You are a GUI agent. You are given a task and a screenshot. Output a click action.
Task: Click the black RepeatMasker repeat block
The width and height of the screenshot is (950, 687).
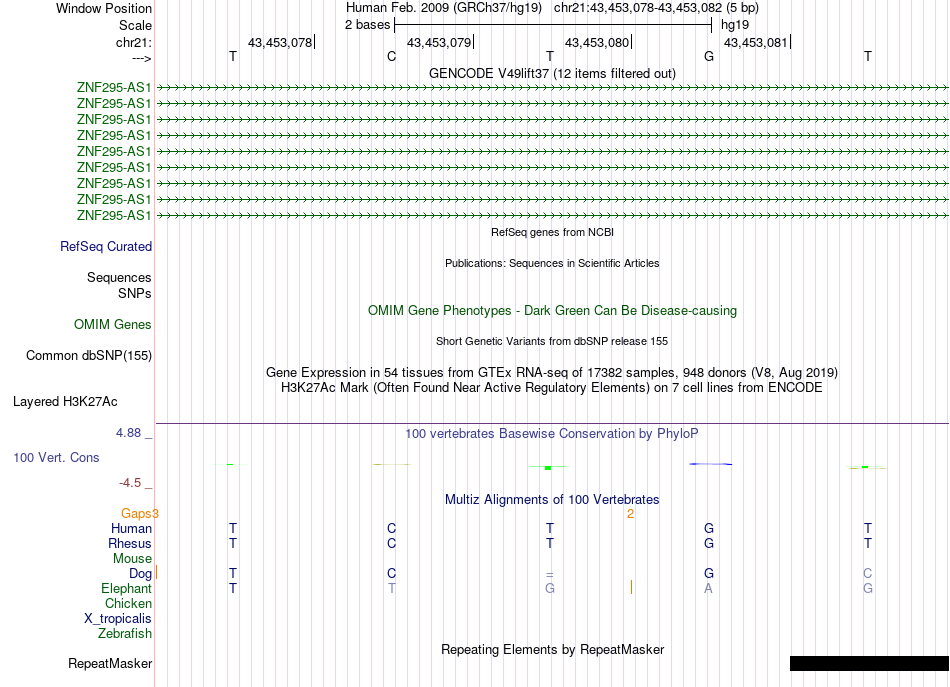(869, 663)
